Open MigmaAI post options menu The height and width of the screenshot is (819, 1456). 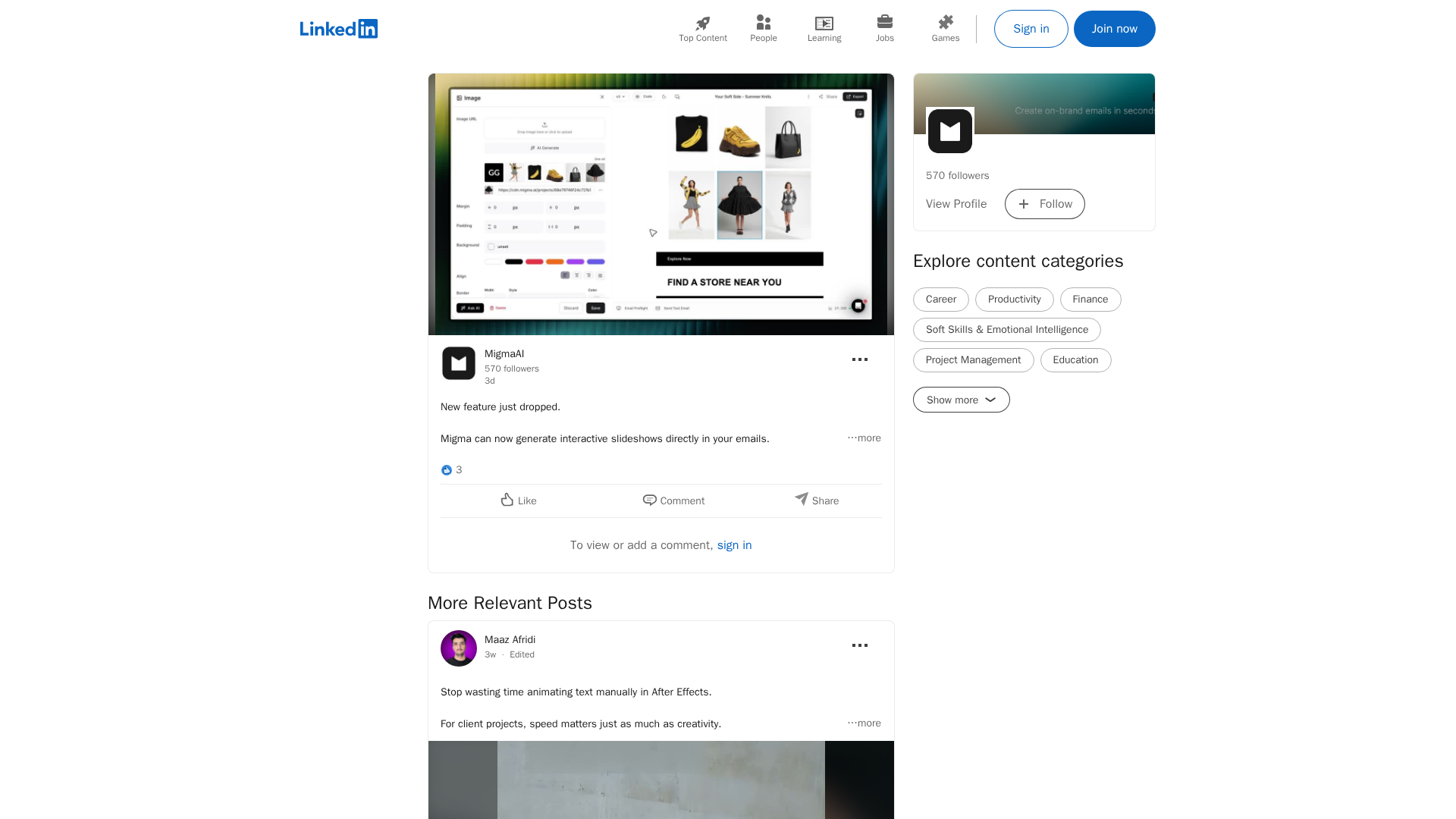click(859, 359)
